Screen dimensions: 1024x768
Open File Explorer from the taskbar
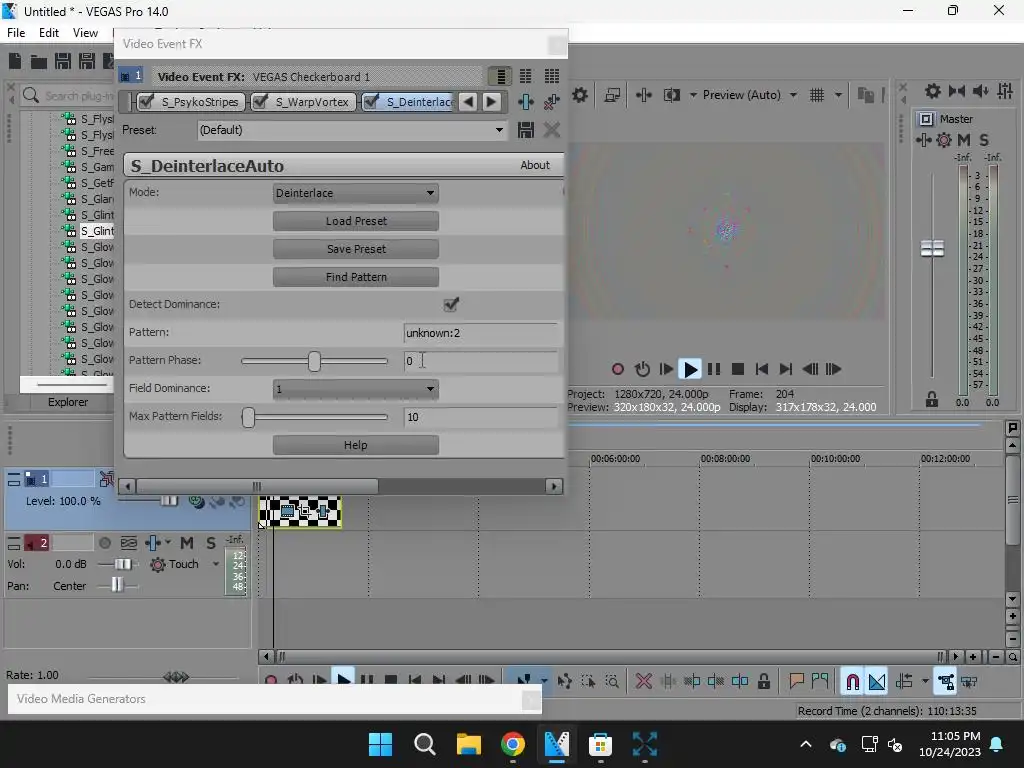pyautogui.click(x=469, y=744)
